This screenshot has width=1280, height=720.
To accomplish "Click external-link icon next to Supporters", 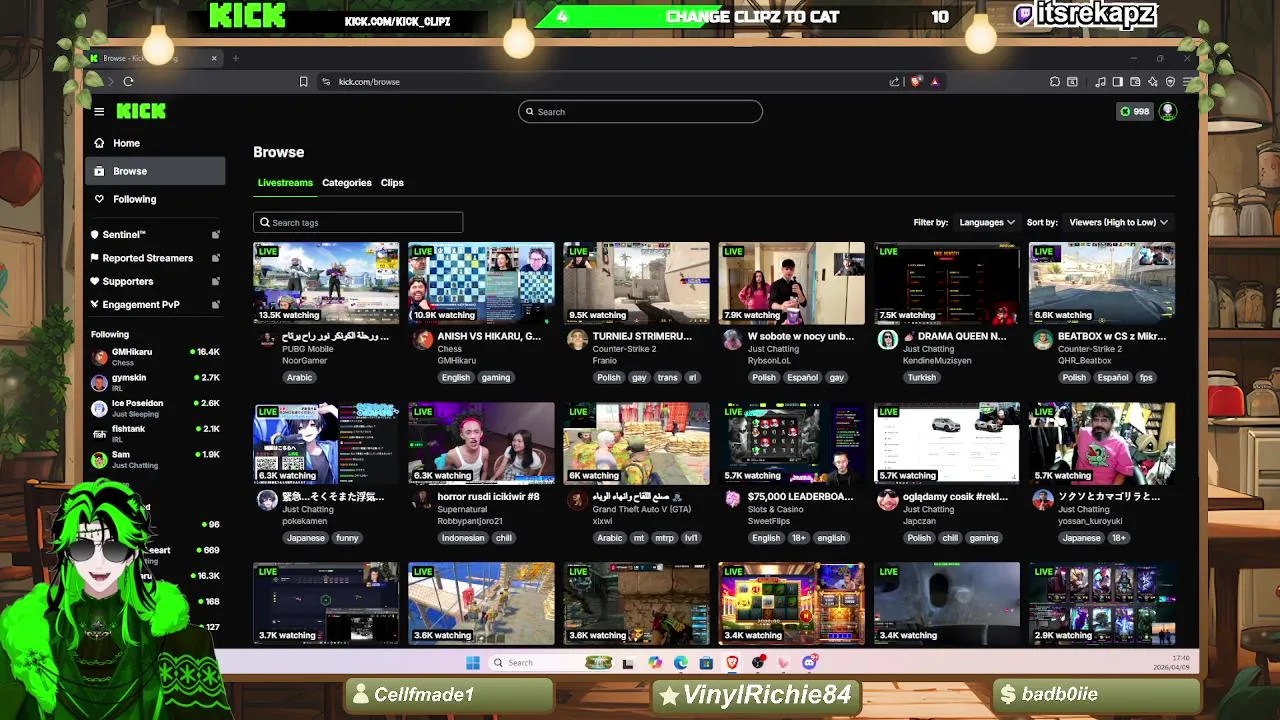I will click(215, 281).
